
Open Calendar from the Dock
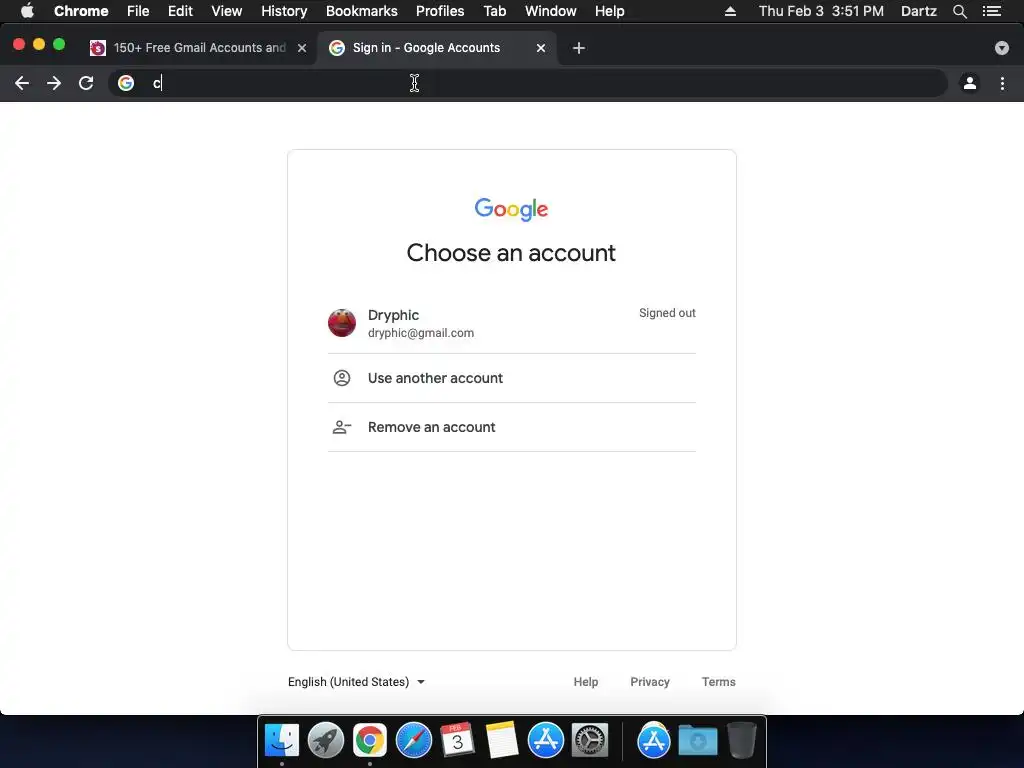point(457,741)
